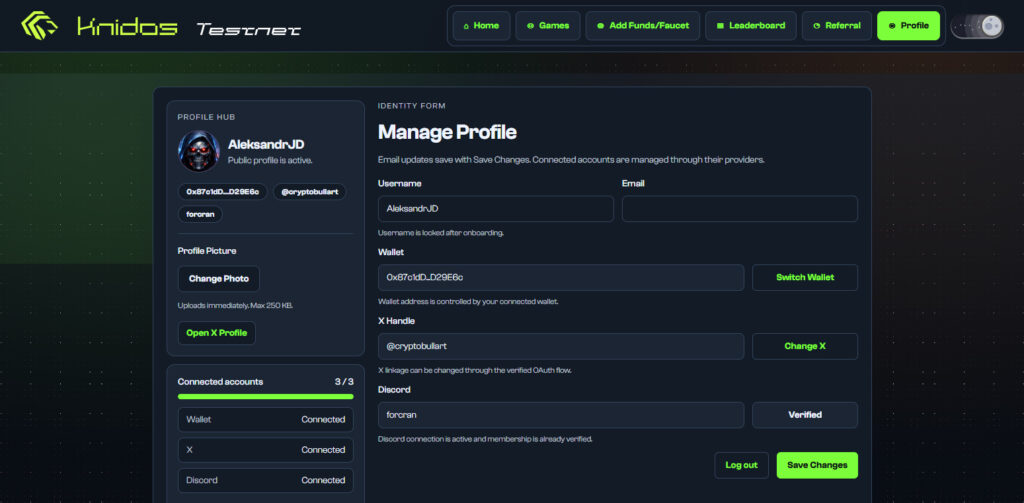Click the connected accounts progress bar
The image size is (1024, 503).
[x=265, y=397]
